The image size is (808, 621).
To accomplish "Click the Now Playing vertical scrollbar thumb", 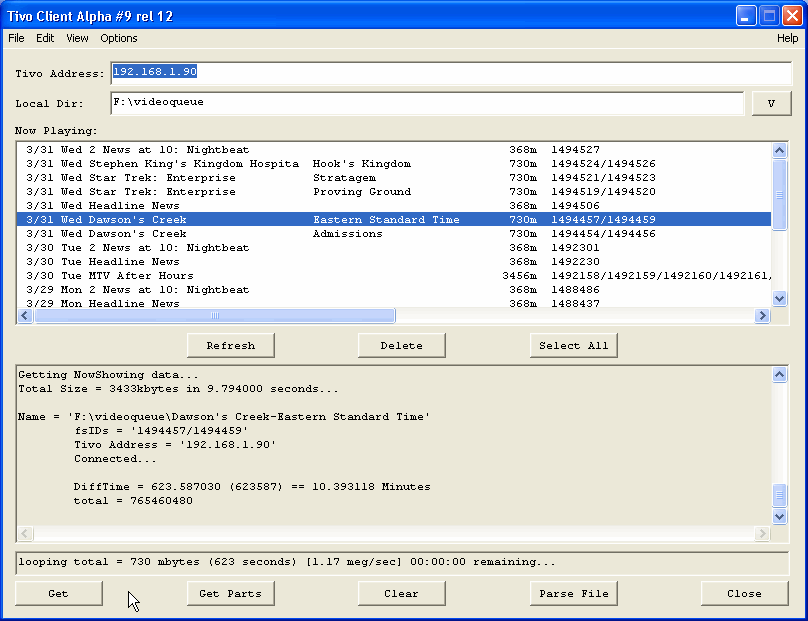I will click(780, 195).
